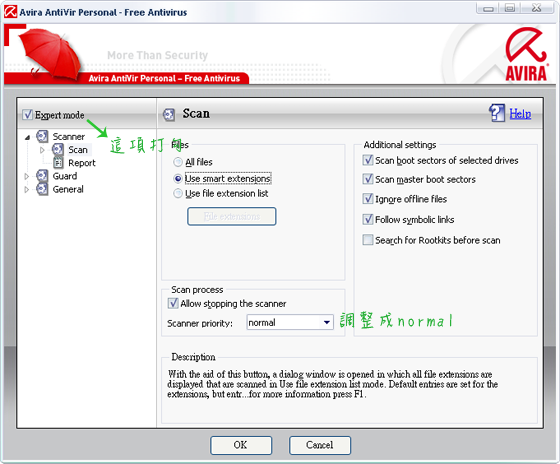Close the Avira configuration window
This screenshot has height=464, width=560.
click(537, 8)
